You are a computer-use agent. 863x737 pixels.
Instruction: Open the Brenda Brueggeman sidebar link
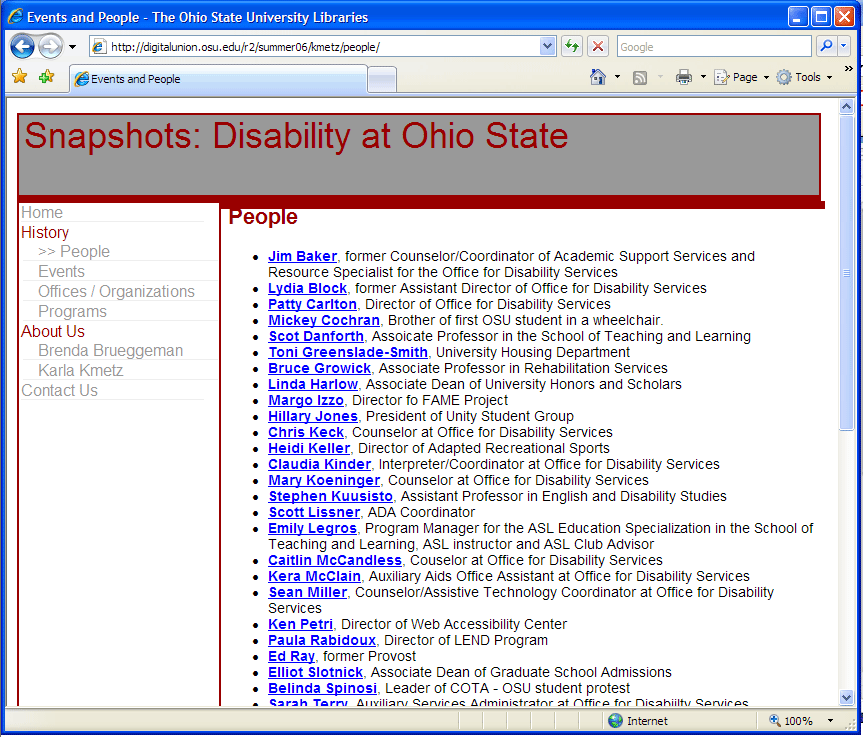[x=110, y=351]
